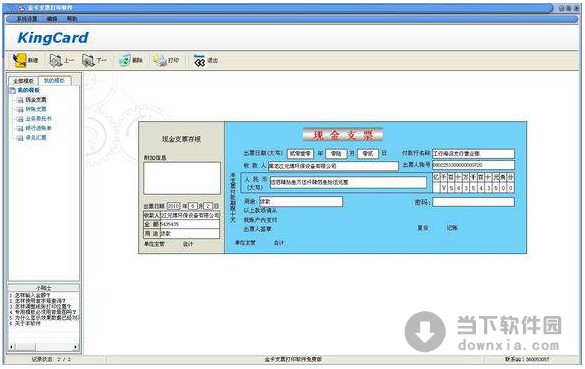Viewport: 585px width, 369px height.
Task: Click the 新建 (New) toolbar icon
Action: 19,60
